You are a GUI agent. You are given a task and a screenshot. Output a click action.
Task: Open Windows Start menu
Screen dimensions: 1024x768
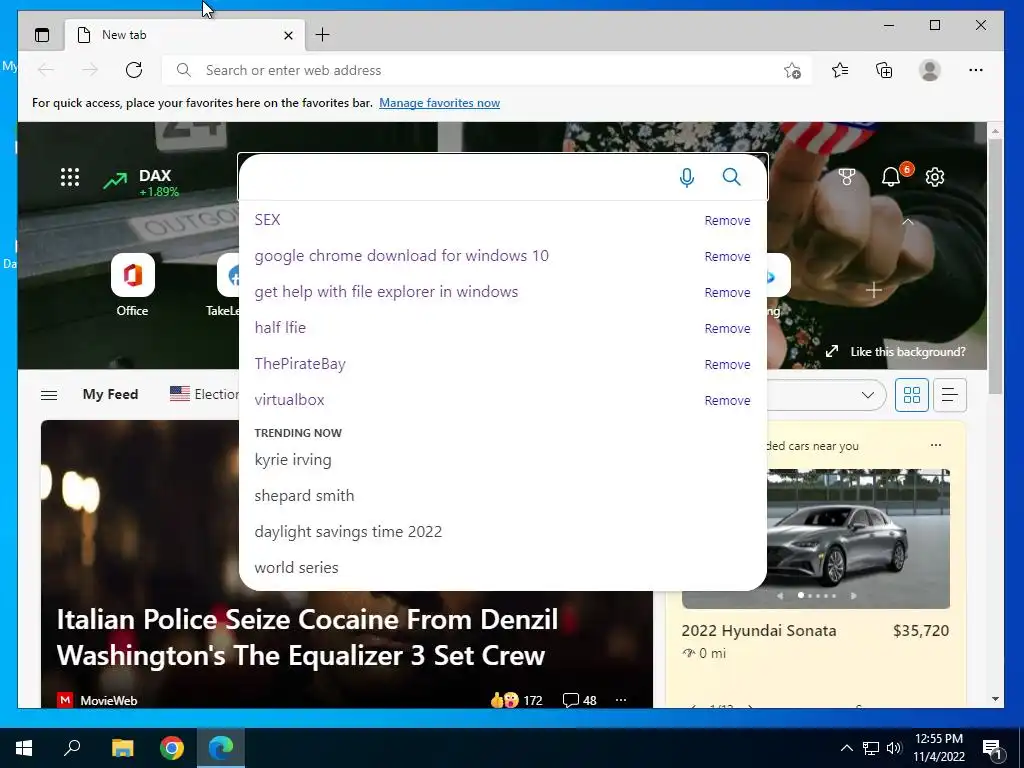tap(24, 748)
